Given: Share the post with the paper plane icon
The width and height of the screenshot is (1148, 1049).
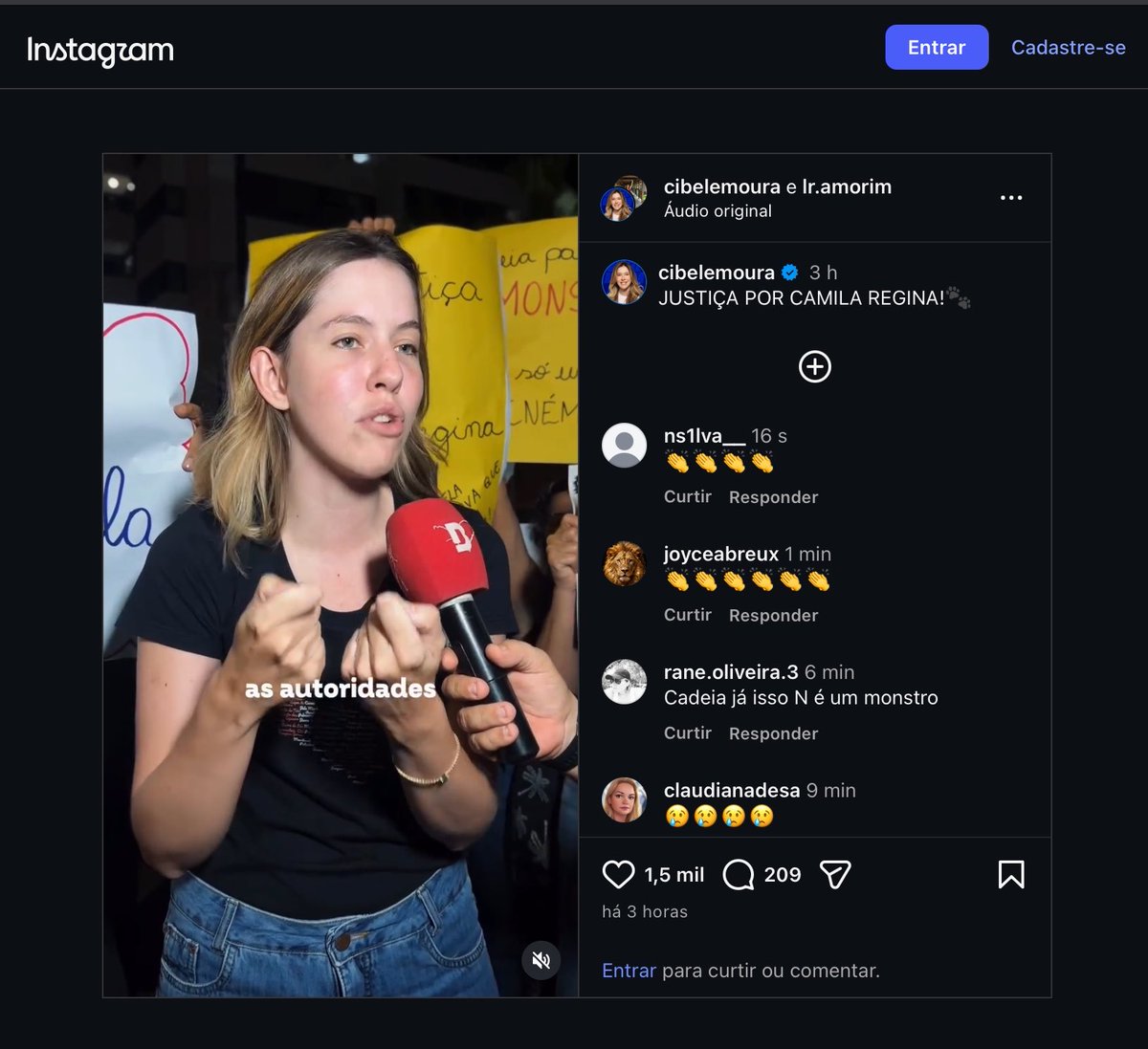Looking at the screenshot, I should click(835, 874).
